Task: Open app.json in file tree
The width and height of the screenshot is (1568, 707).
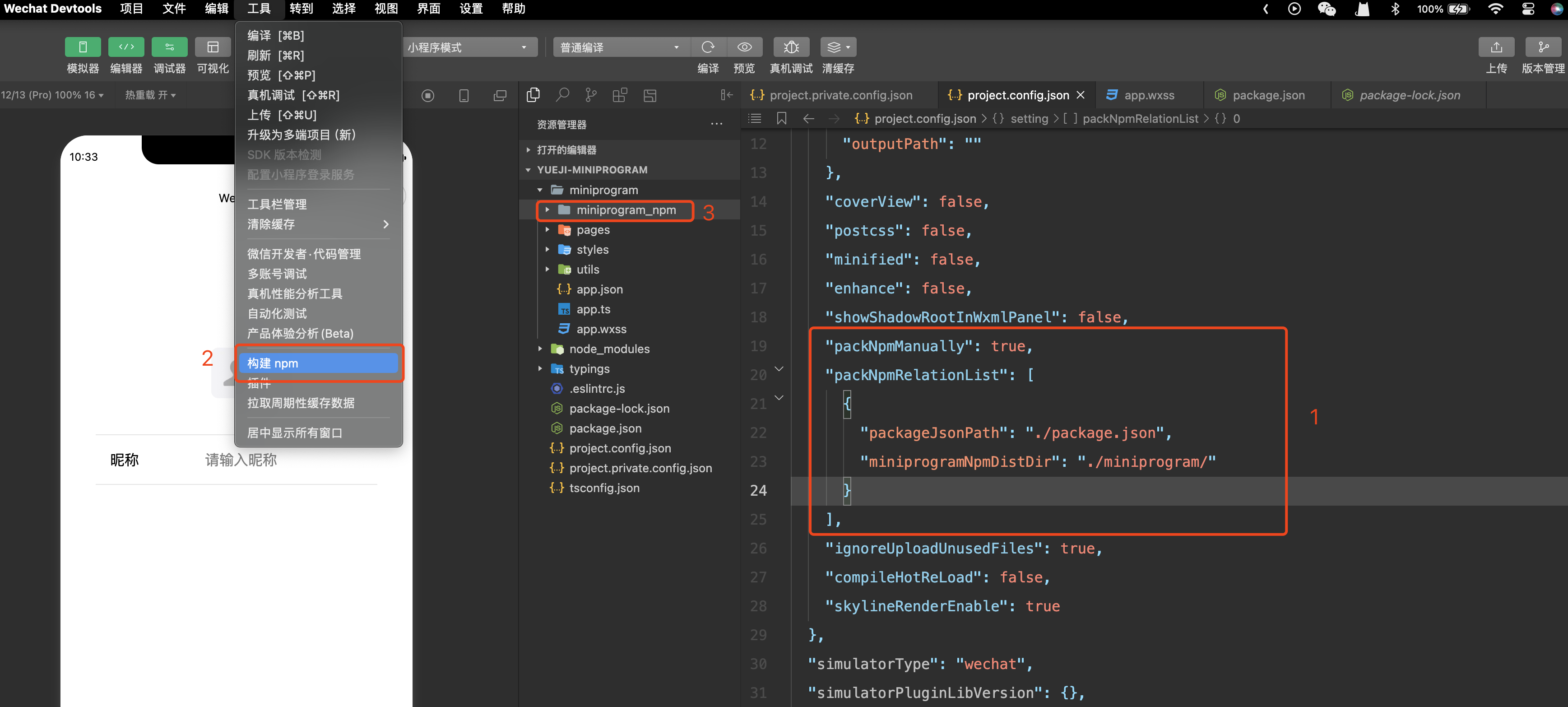Action: (630, 289)
